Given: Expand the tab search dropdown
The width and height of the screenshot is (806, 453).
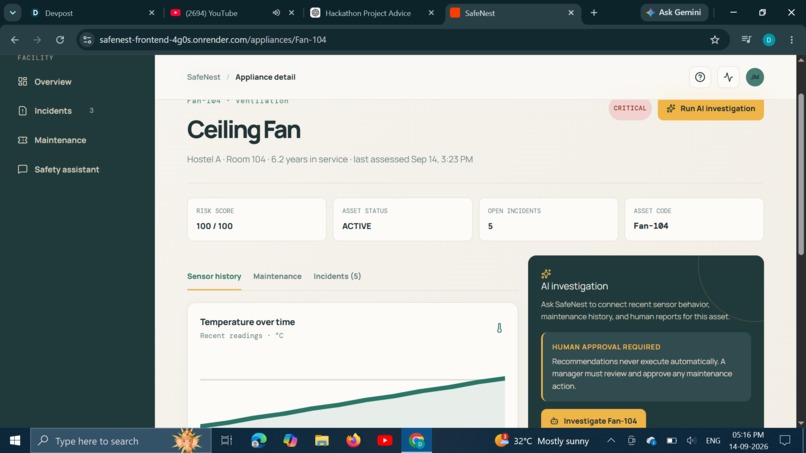Looking at the screenshot, I should pyautogui.click(x=12, y=13).
